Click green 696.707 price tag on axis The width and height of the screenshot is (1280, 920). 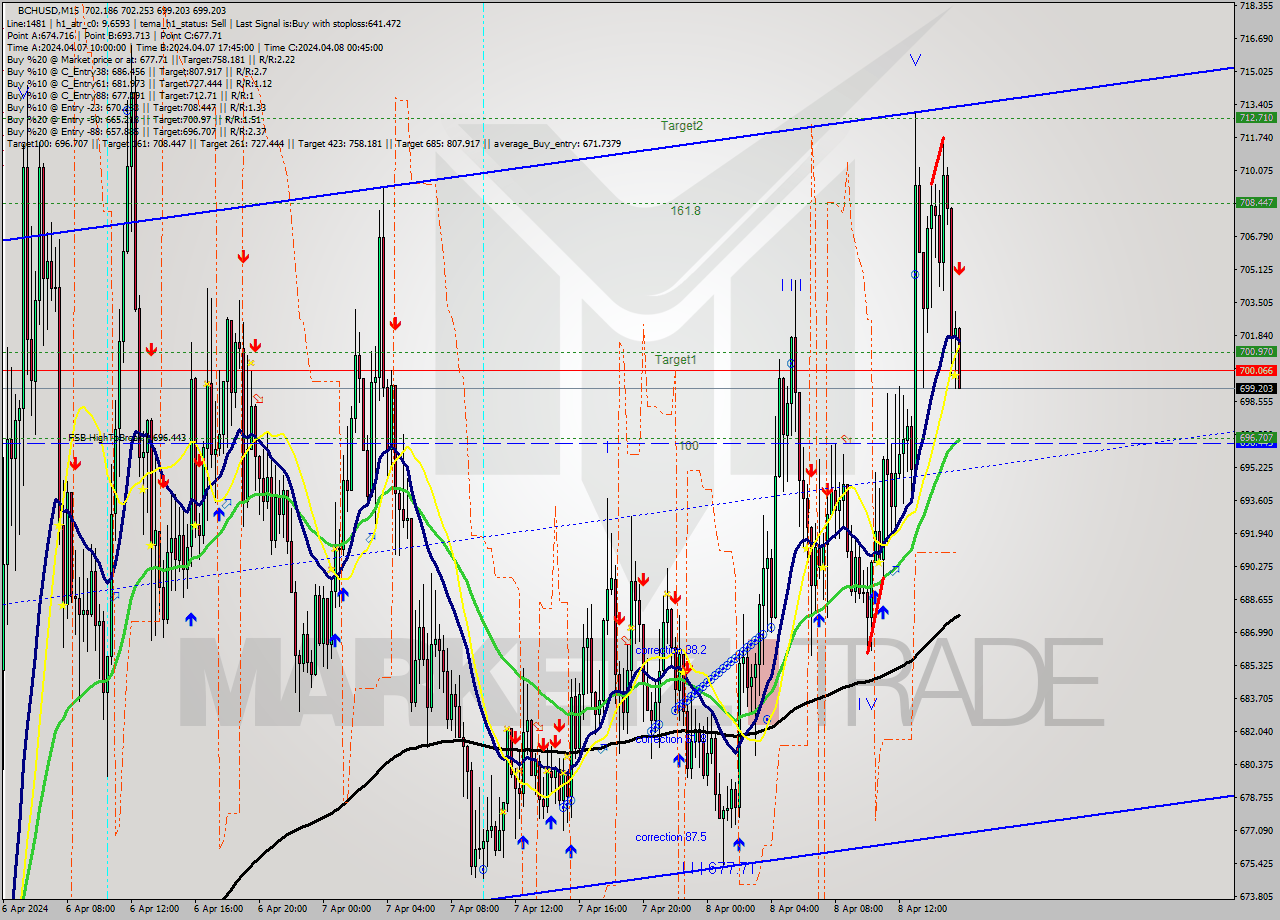click(1256, 437)
